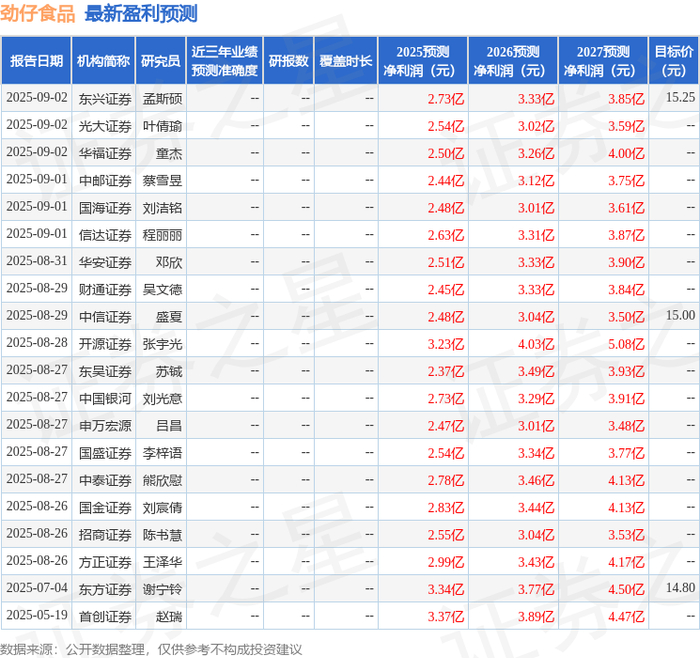Select 国海证券 institution cell

point(105,208)
